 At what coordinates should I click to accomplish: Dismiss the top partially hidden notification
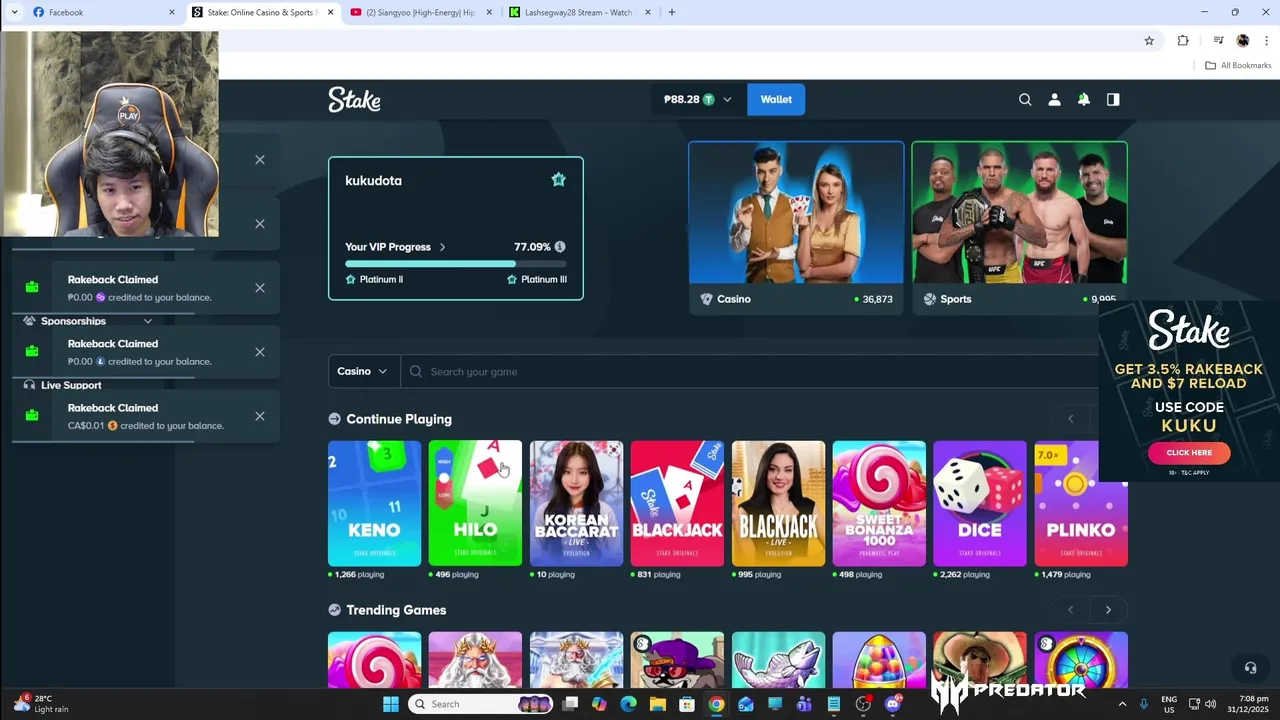click(x=260, y=160)
